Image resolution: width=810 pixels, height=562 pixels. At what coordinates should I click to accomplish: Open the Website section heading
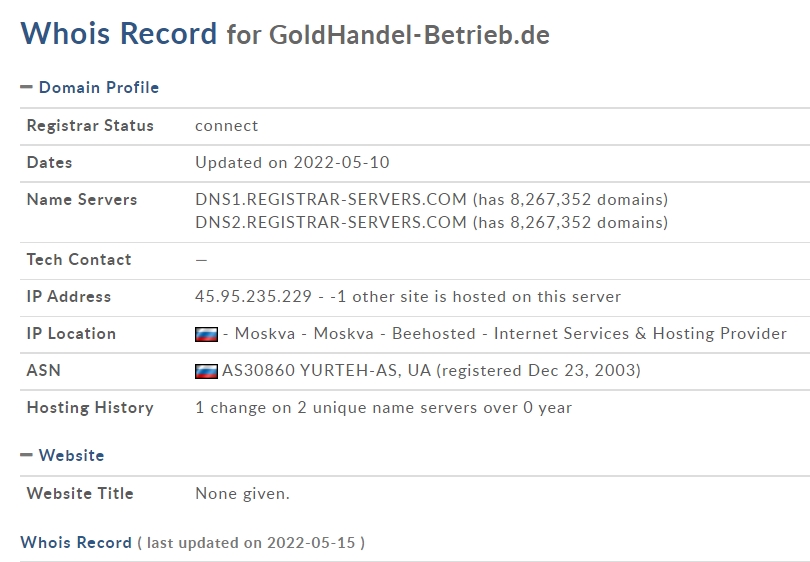71,455
